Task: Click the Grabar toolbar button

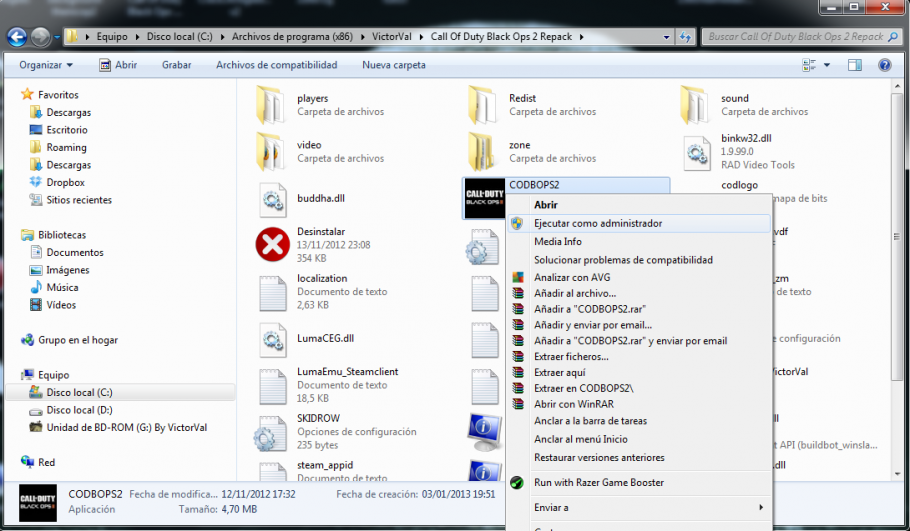Action: pyautogui.click(x=176, y=65)
